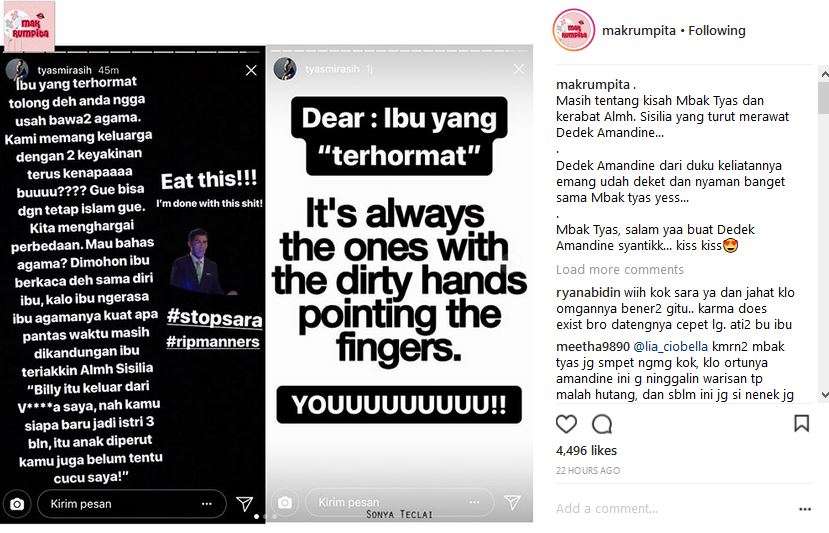Image resolution: width=829 pixels, height=533 pixels.
Task: Open the #stopsara hashtag
Action: (215, 318)
